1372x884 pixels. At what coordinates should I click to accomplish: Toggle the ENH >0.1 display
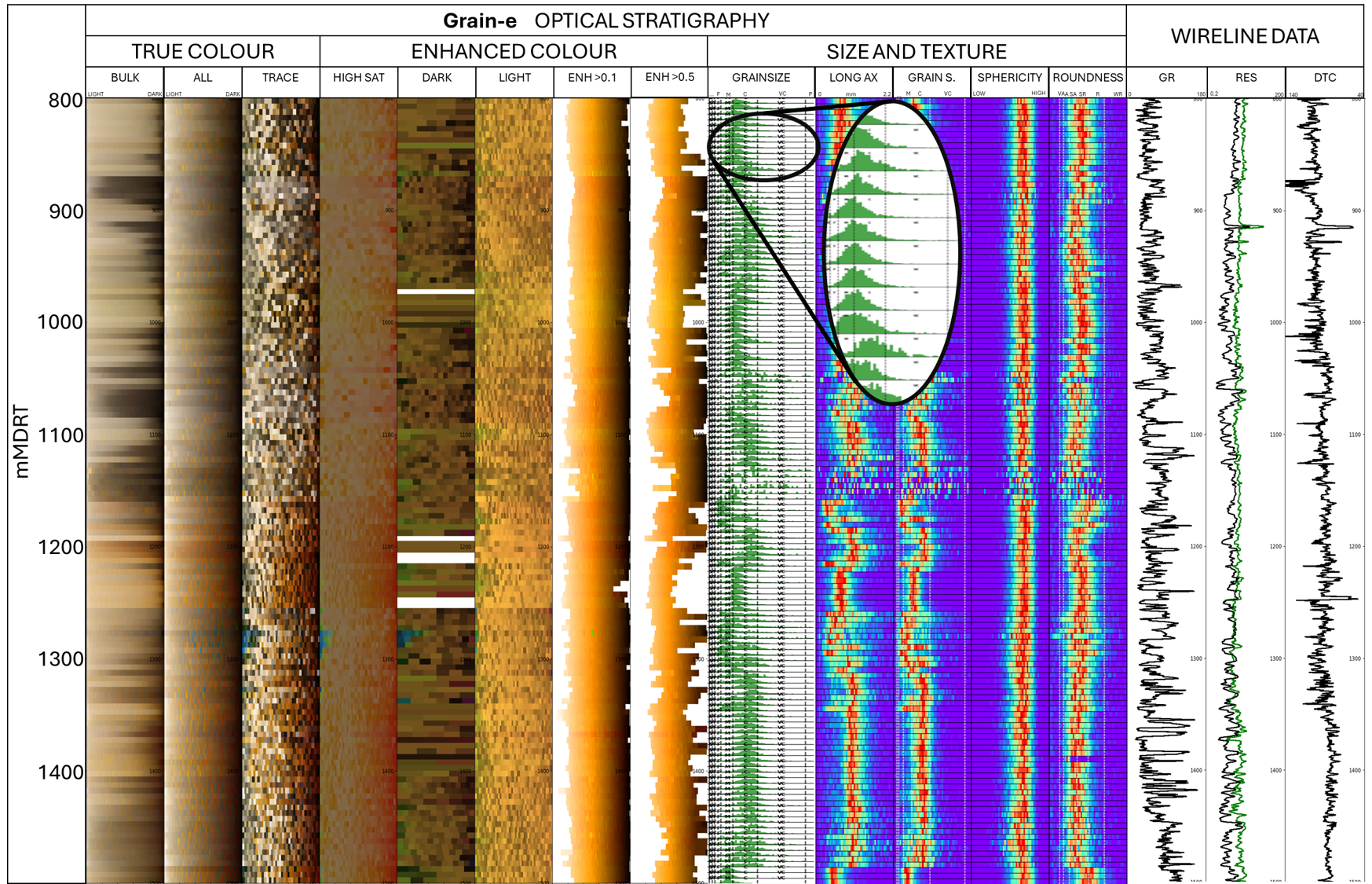pos(593,78)
